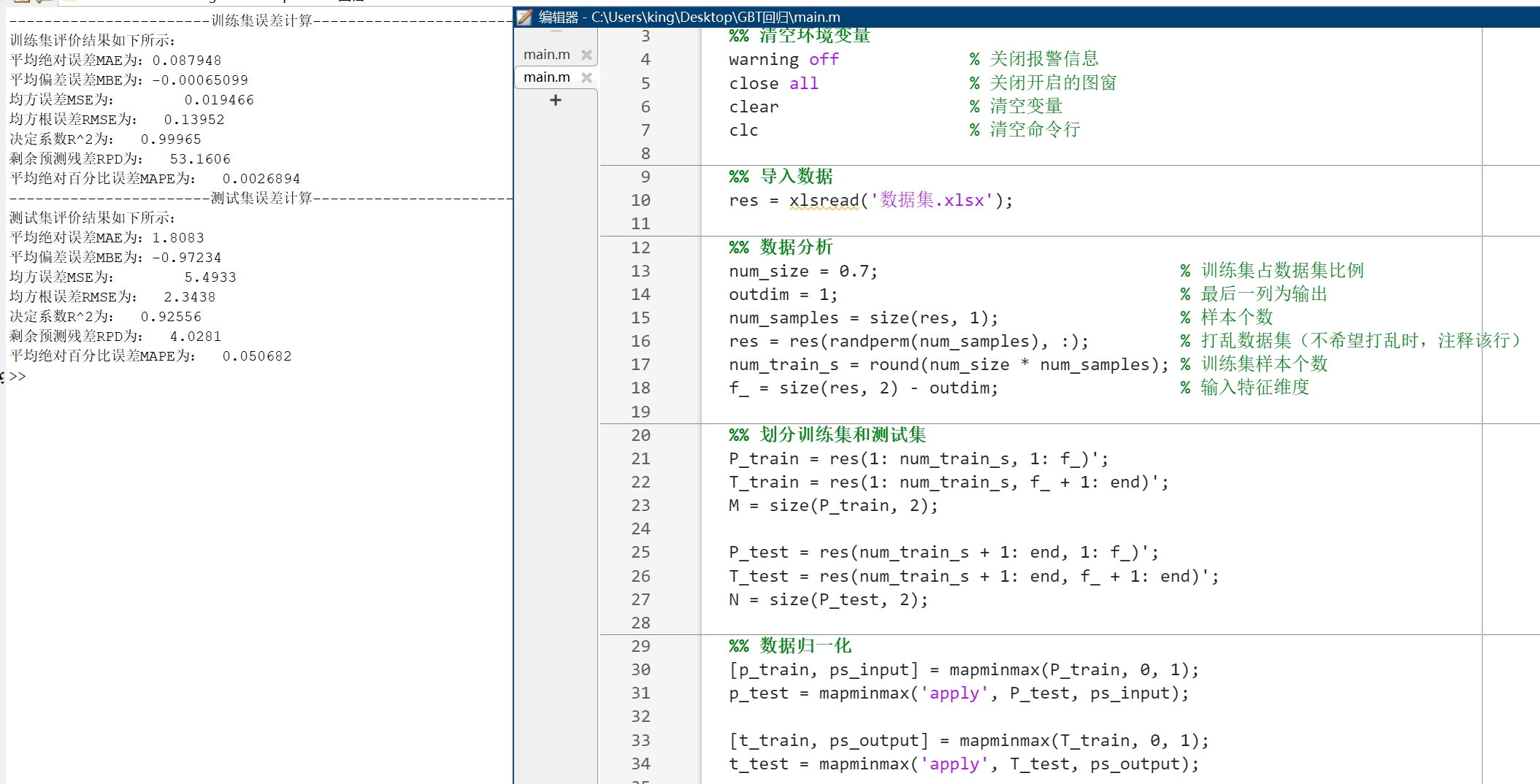
Task: Click the yellow folder icon in the top-left toolbar
Action: pyautogui.click(x=20, y=2)
